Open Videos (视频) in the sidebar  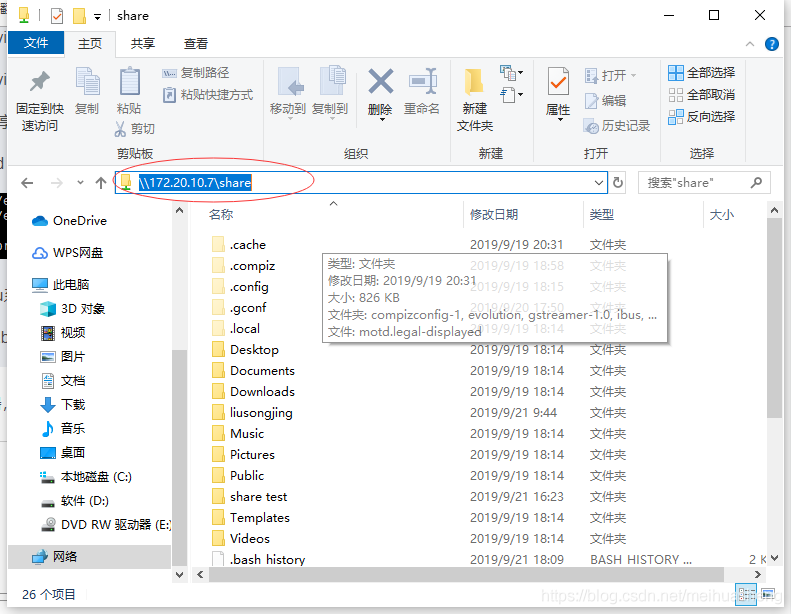(x=63, y=332)
